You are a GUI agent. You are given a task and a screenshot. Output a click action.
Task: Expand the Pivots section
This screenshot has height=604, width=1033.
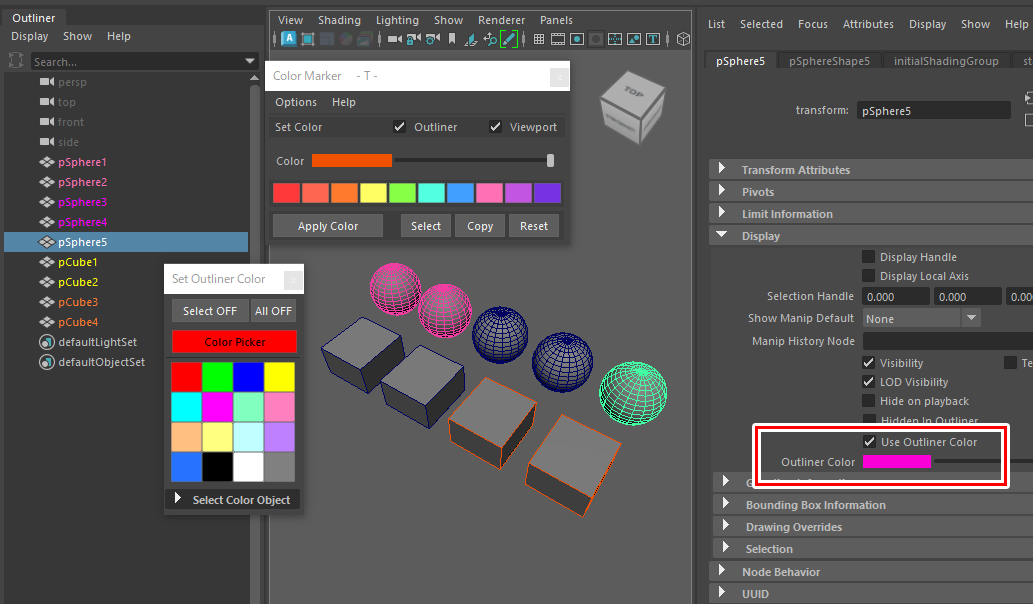tap(722, 191)
